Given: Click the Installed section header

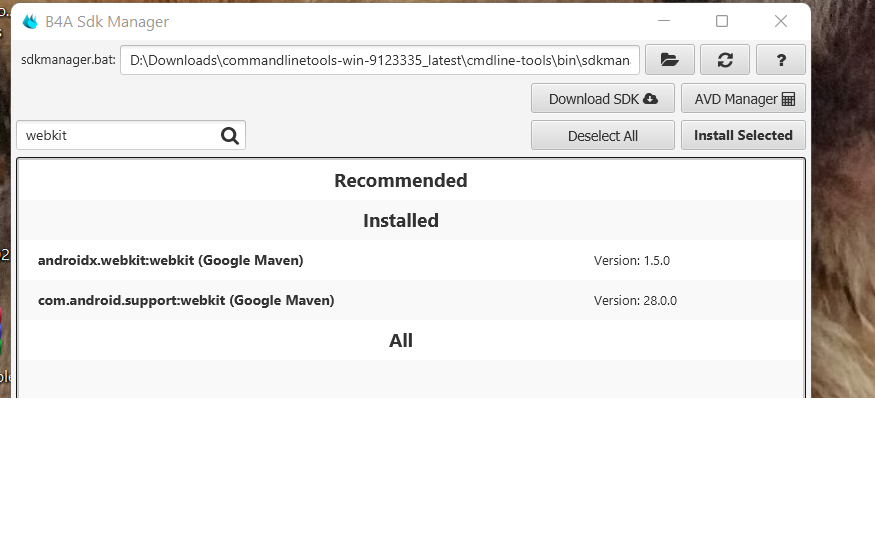Looking at the screenshot, I should pyautogui.click(x=401, y=221).
